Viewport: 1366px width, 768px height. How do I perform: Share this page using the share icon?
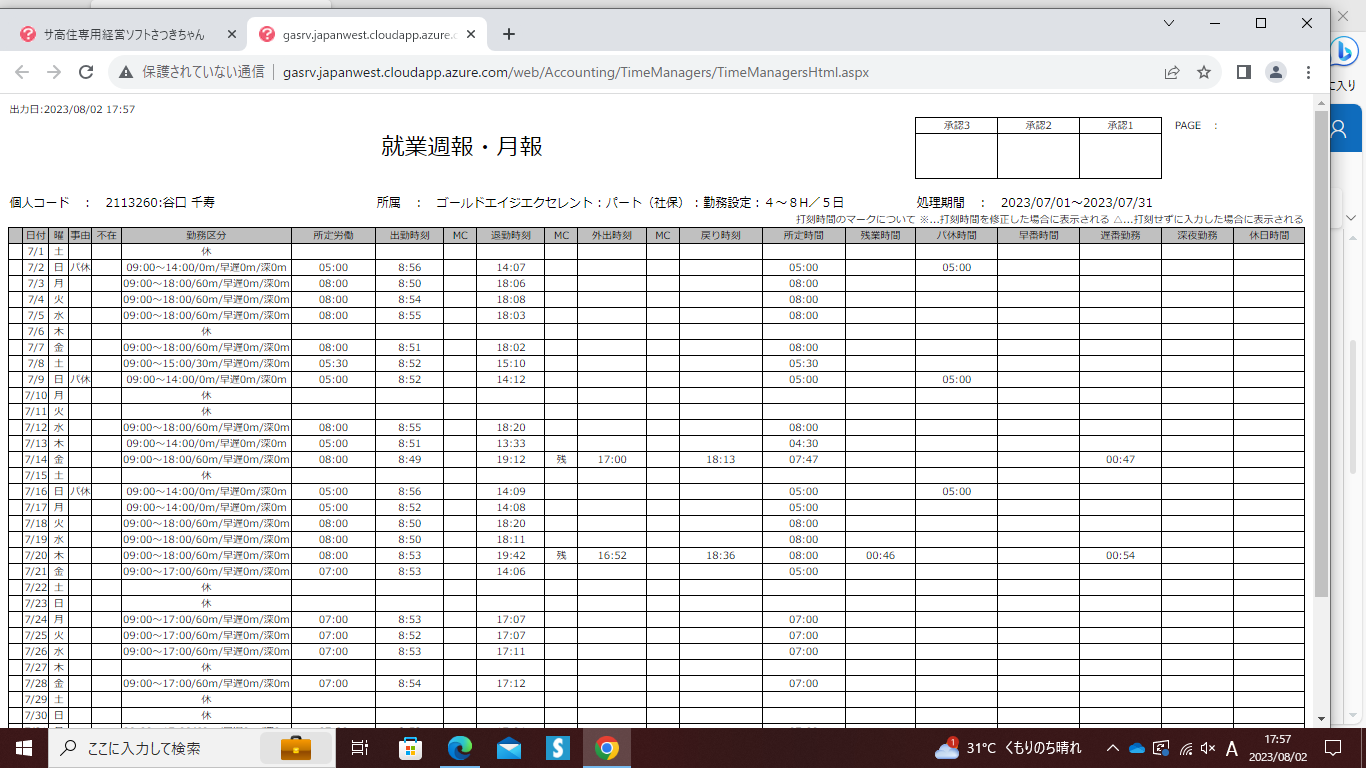[1172, 72]
